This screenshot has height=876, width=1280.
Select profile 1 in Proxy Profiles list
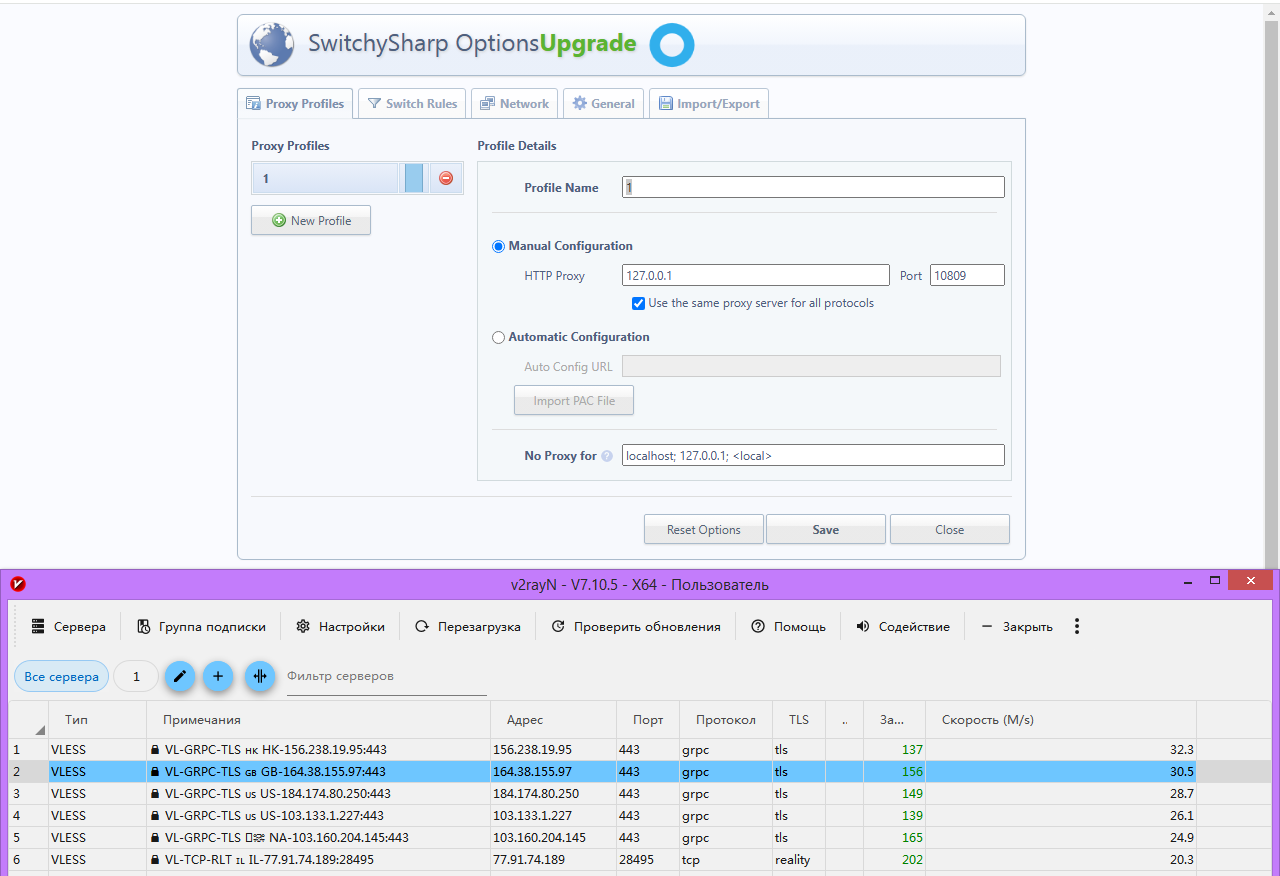point(325,179)
